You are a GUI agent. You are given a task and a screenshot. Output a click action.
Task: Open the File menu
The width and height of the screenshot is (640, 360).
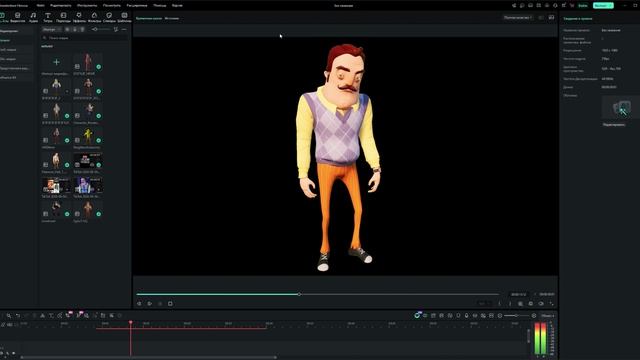(40, 6)
